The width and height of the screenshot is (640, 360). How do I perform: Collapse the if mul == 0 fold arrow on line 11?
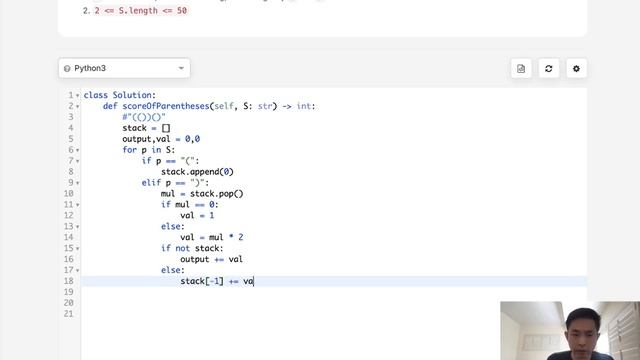pyautogui.click(x=78, y=205)
